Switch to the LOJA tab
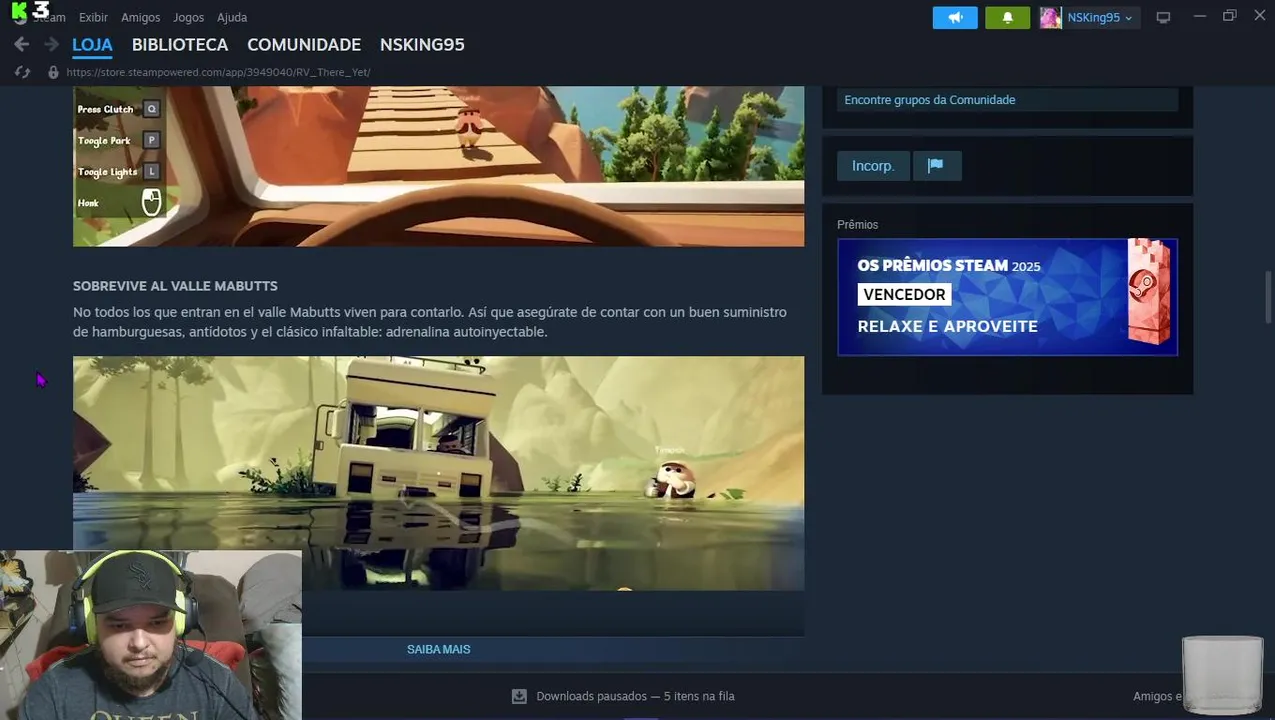Image resolution: width=1275 pixels, height=720 pixels. pos(92,45)
